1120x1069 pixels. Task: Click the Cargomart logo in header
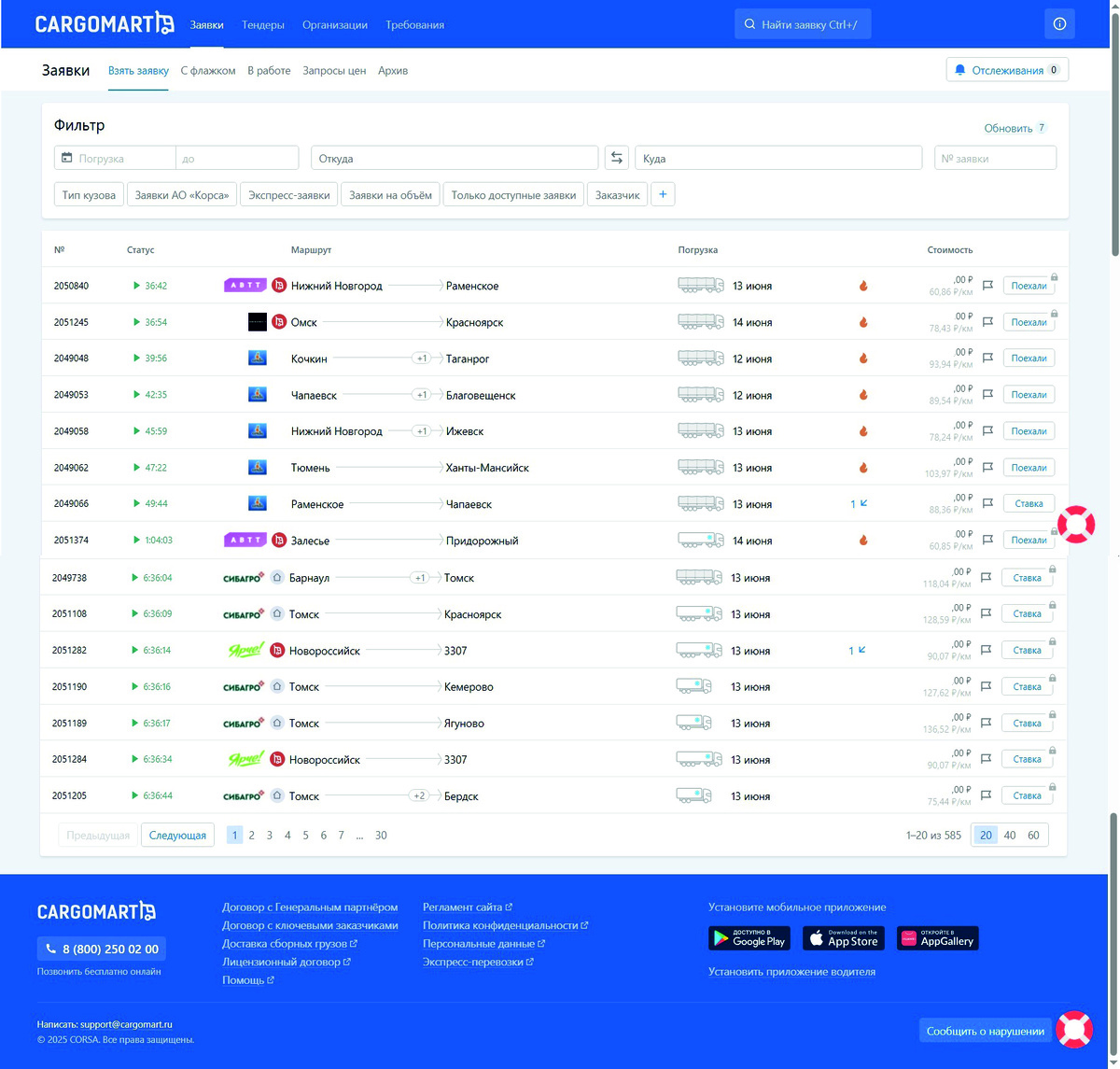coord(105,23)
